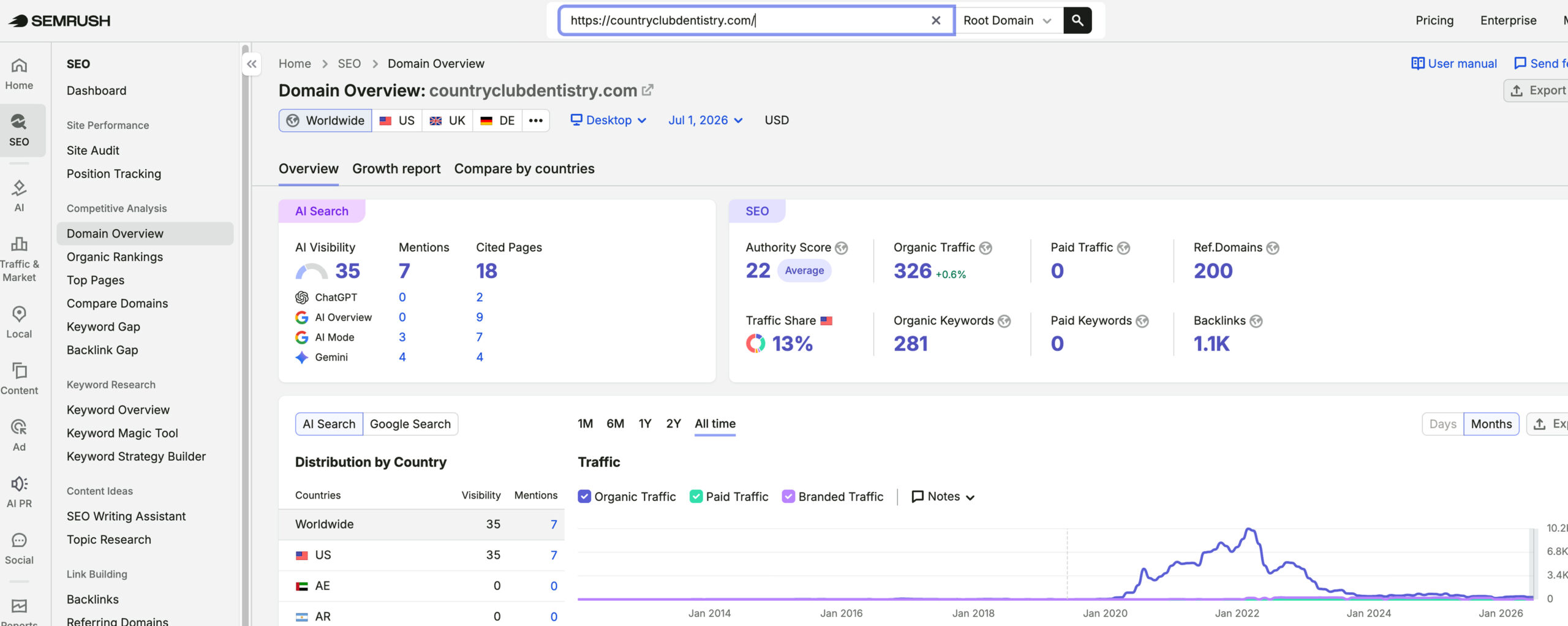Expand more countries ellipsis menu
The height and width of the screenshot is (626, 1568).
(x=536, y=121)
